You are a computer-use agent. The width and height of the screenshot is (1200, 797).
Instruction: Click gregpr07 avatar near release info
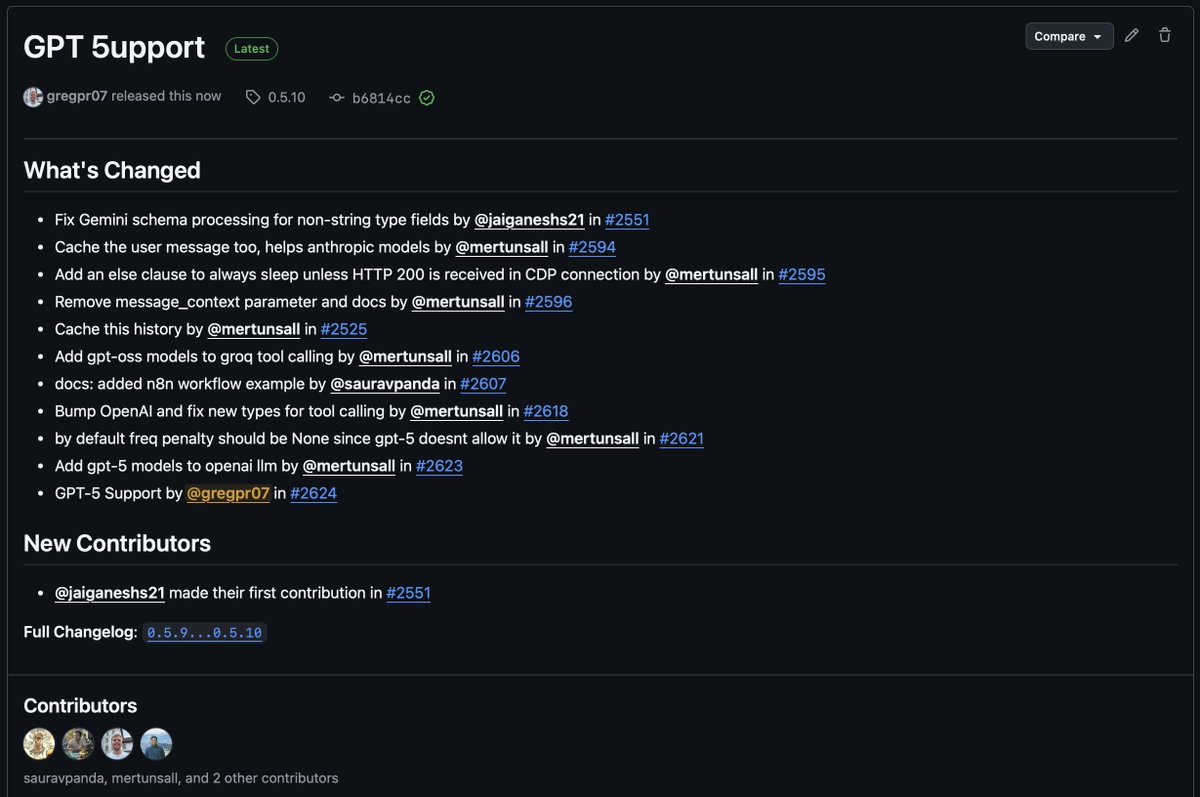pos(33,97)
